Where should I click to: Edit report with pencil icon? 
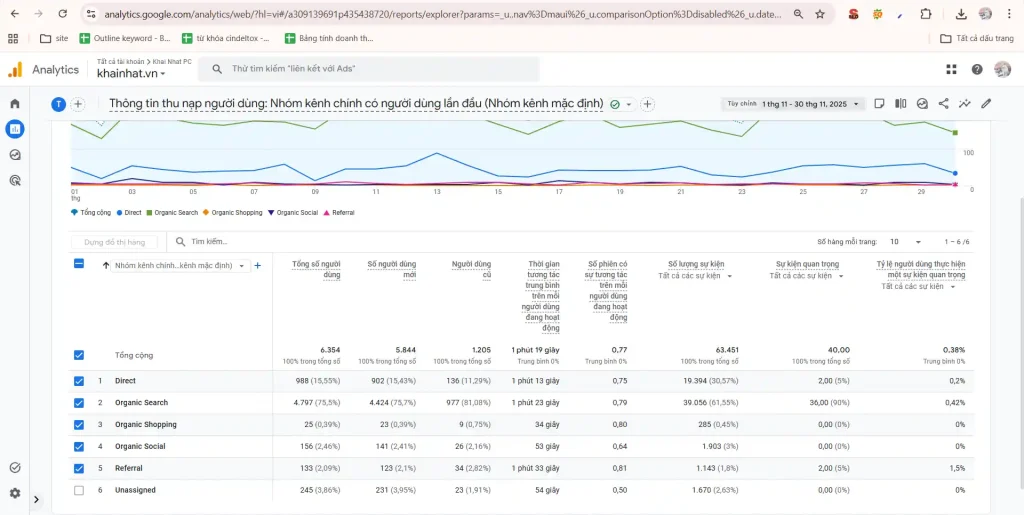[986, 103]
